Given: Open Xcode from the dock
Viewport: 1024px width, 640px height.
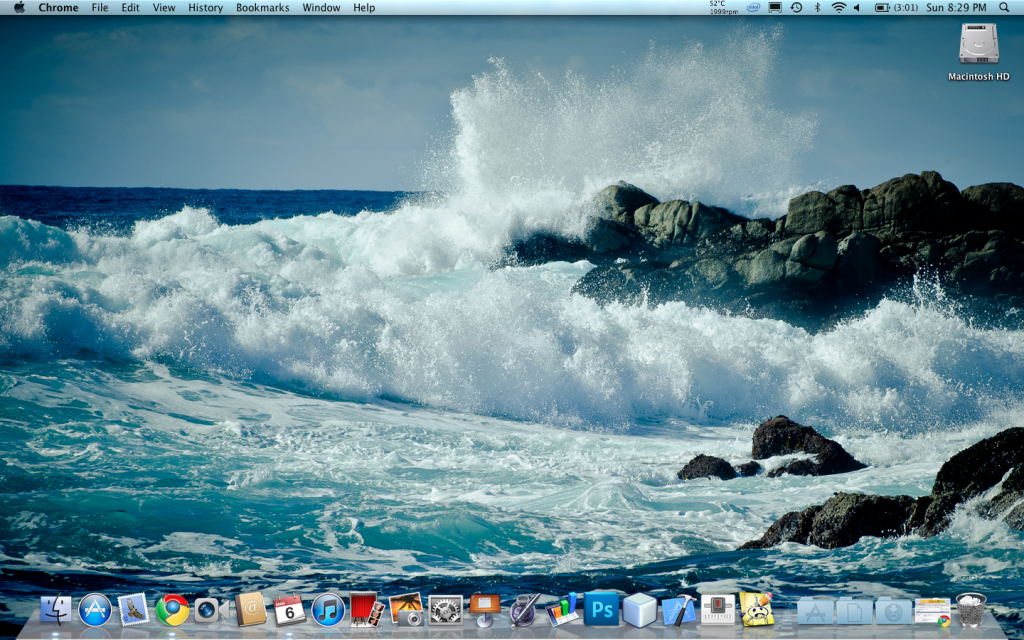Looking at the screenshot, I should (x=679, y=609).
